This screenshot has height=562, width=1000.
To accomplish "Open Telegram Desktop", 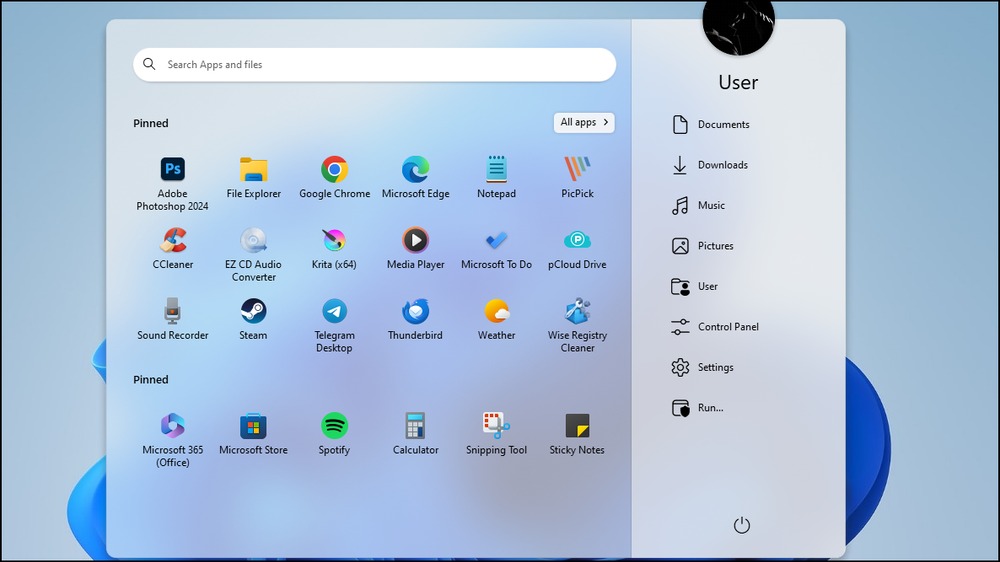I will [x=334, y=326].
